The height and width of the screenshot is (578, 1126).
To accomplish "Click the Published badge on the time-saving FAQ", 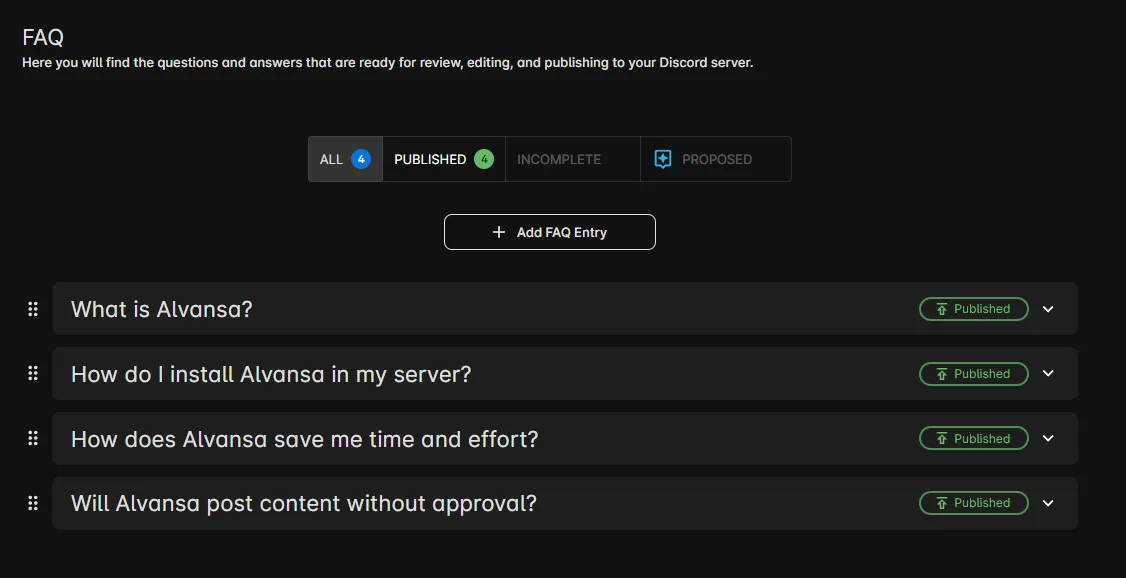I will tap(973, 439).
